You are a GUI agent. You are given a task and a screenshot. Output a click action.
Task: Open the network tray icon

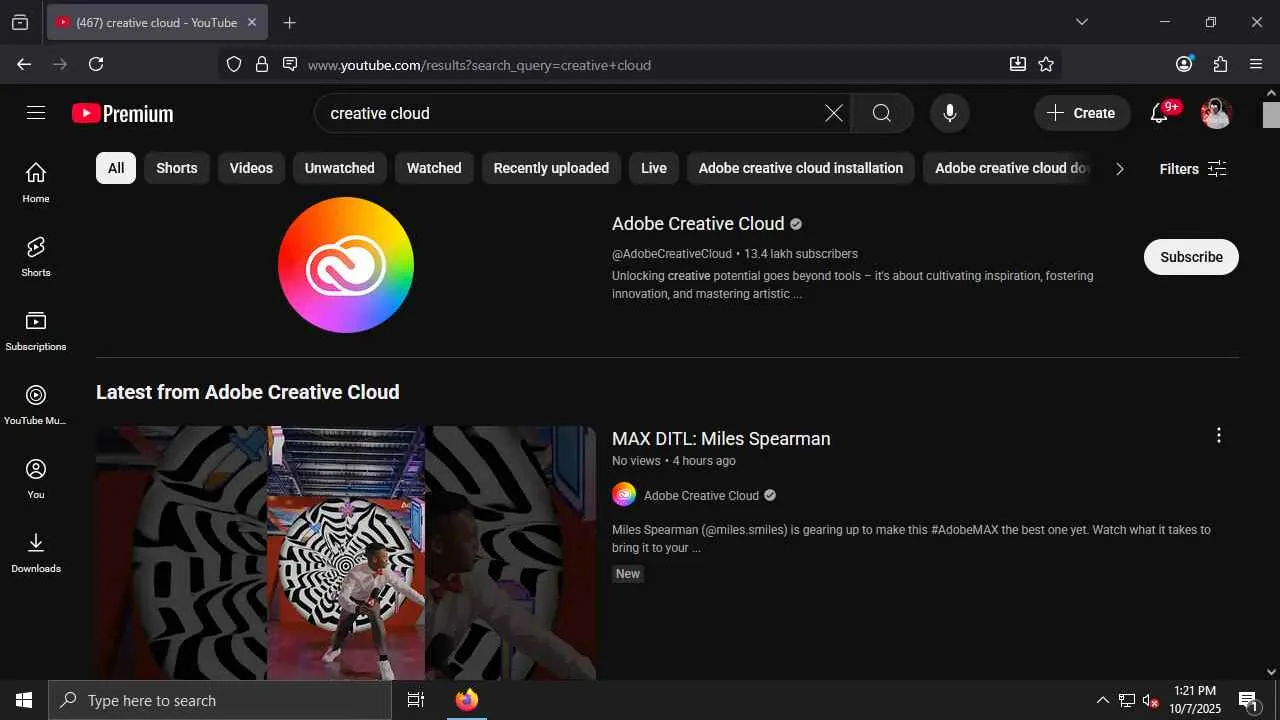(x=1127, y=700)
